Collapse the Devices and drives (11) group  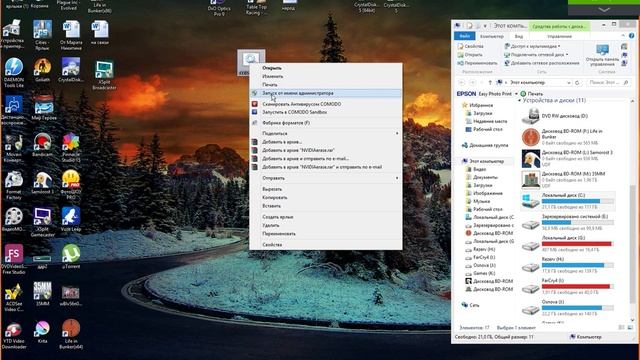point(519,100)
